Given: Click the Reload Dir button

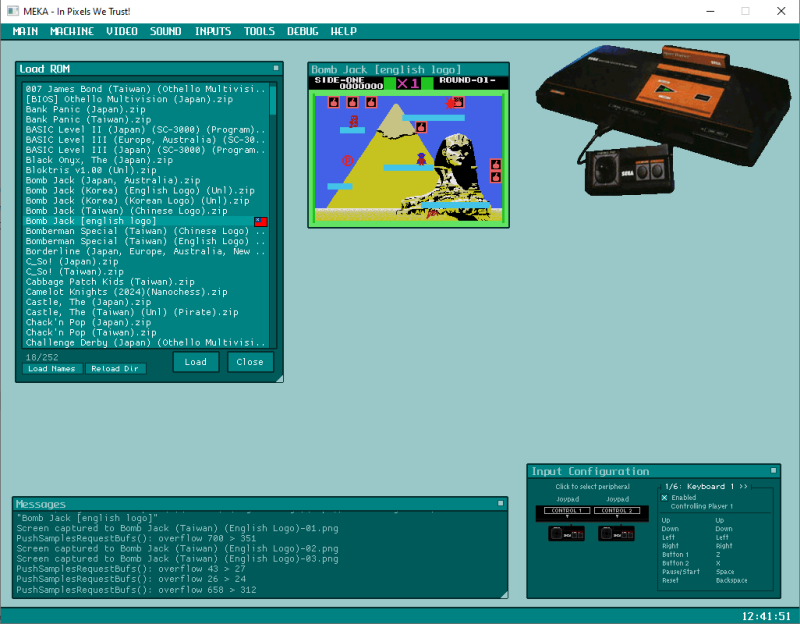Looking at the screenshot, I should pos(115,368).
